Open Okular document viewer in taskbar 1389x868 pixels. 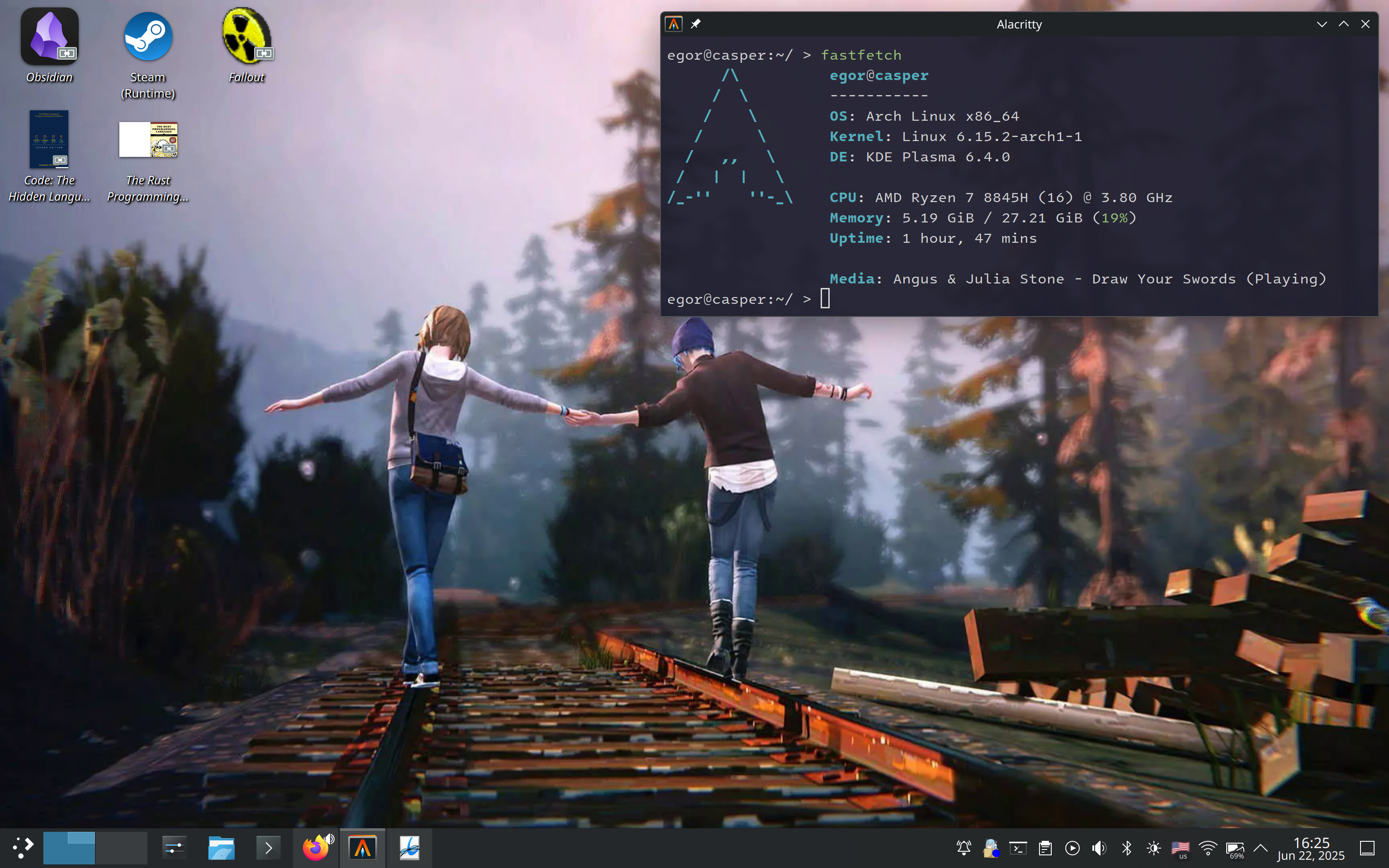pos(410,848)
